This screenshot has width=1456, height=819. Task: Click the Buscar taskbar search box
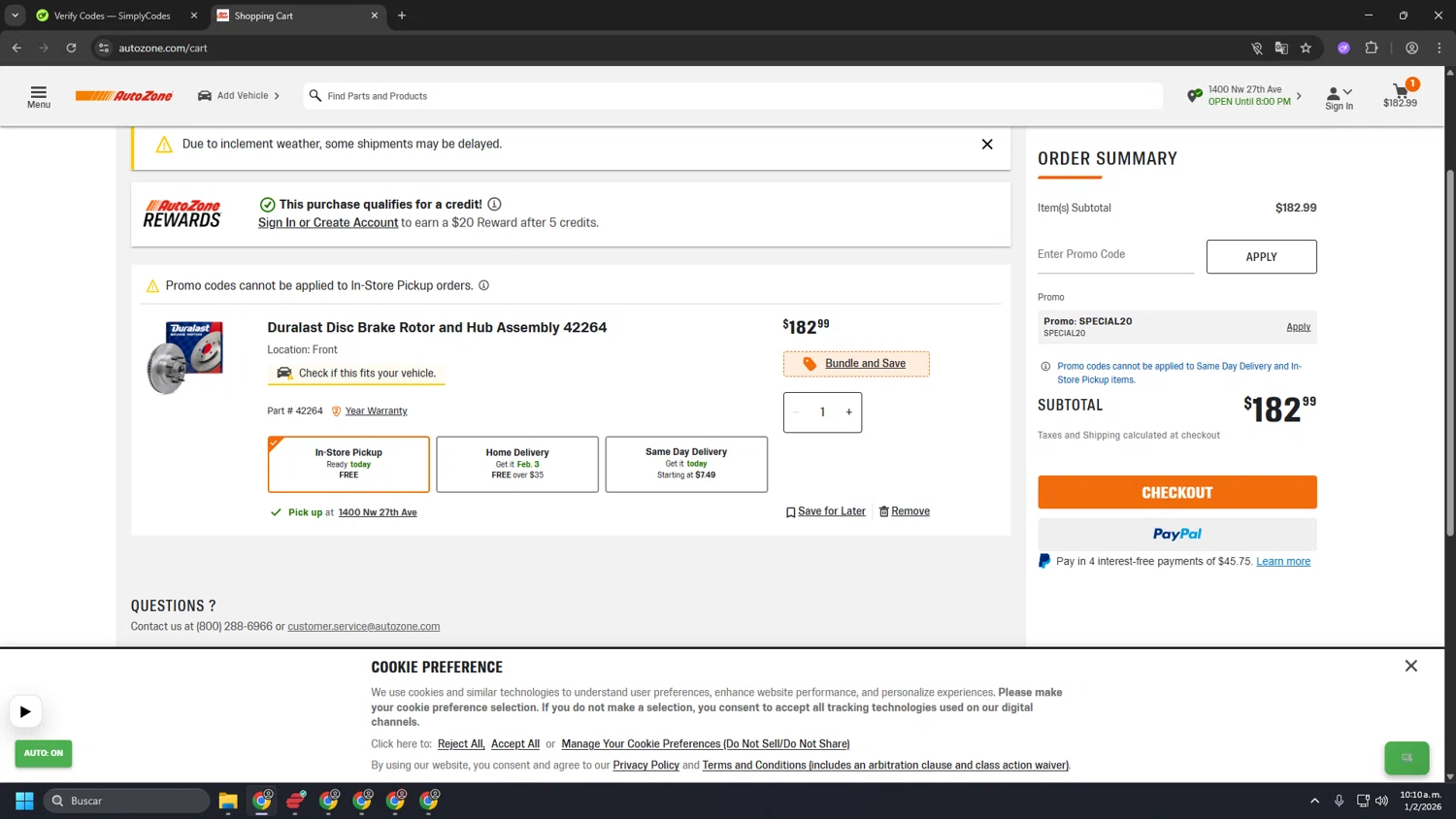point(127,801)
